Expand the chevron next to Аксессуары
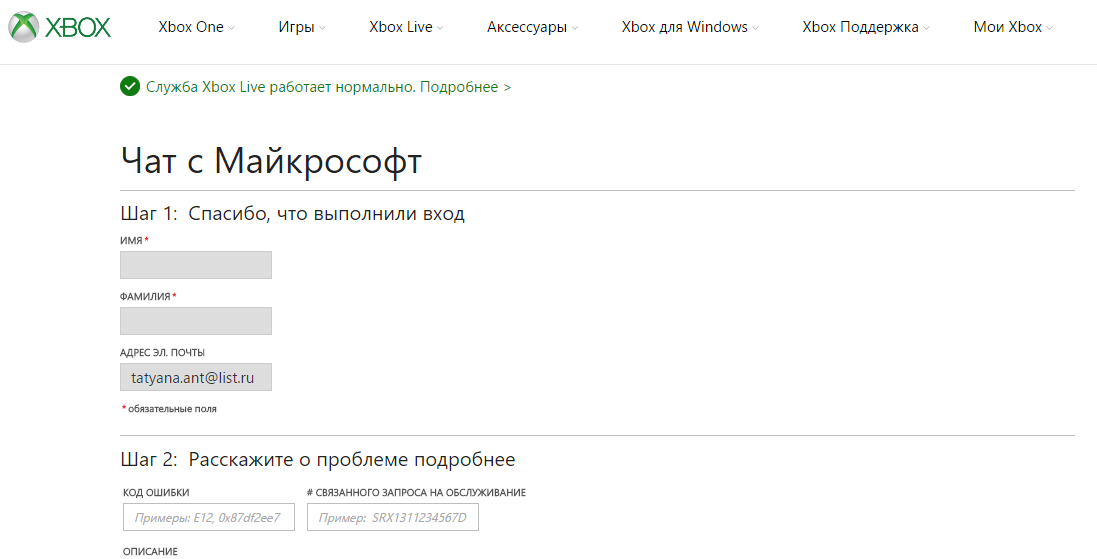 [574, 28]
